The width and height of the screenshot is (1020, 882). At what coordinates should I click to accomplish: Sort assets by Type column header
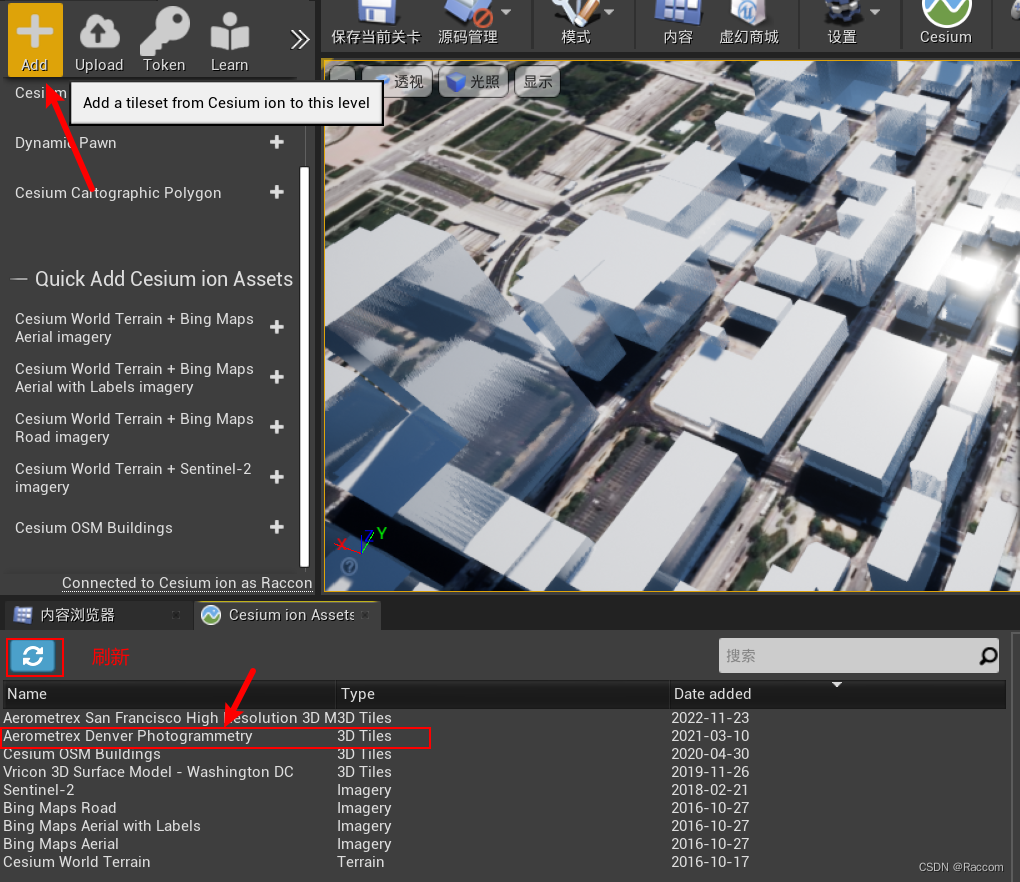[502, 694]
